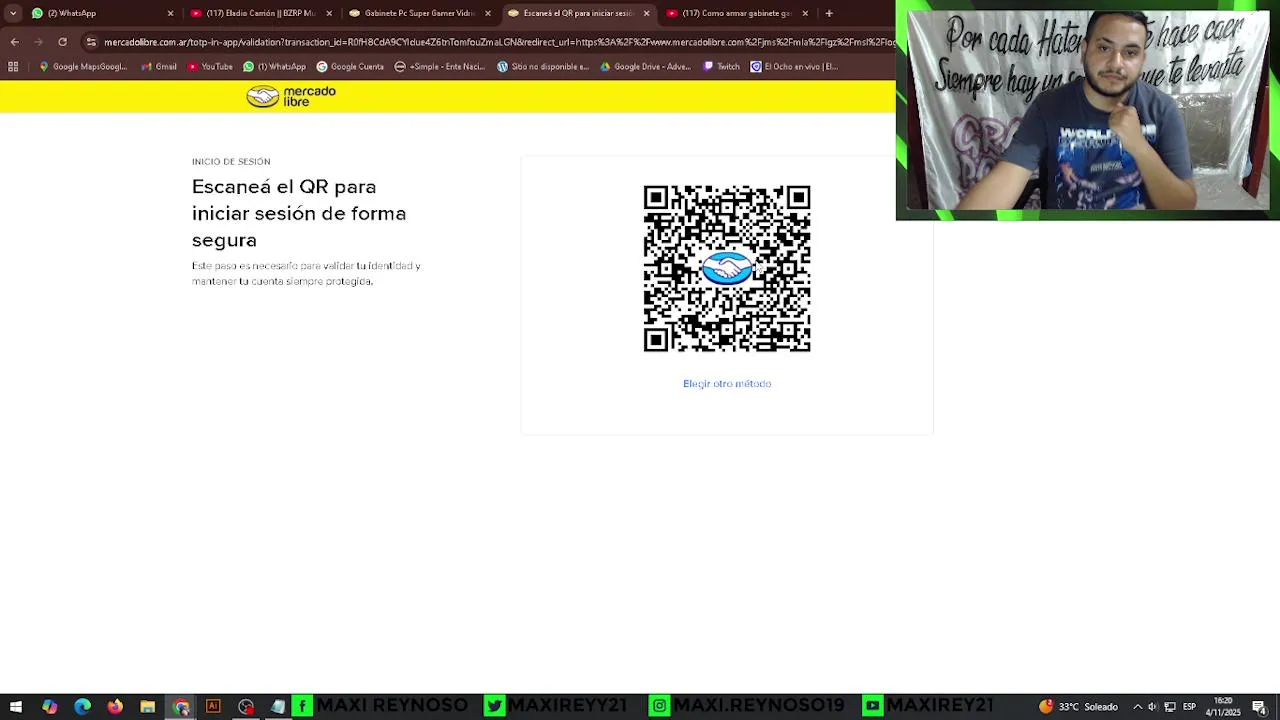Image resolution: width=1280 pixels, height=720 pixels.
Task: Open Adobe Illustrator from the taskbar
Action: 213,707
